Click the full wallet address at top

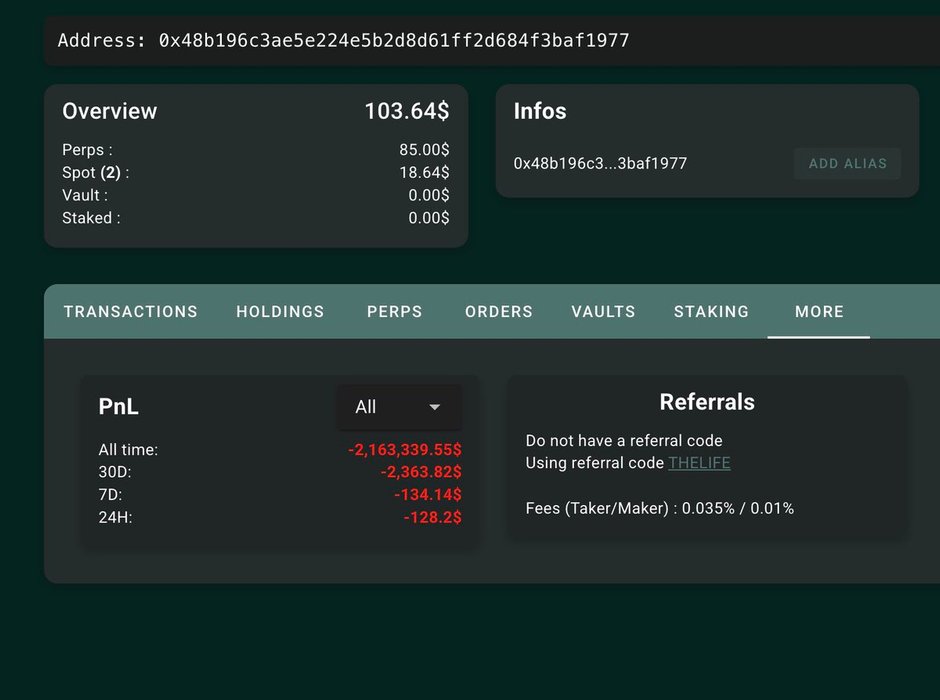[x=343, y=41]
